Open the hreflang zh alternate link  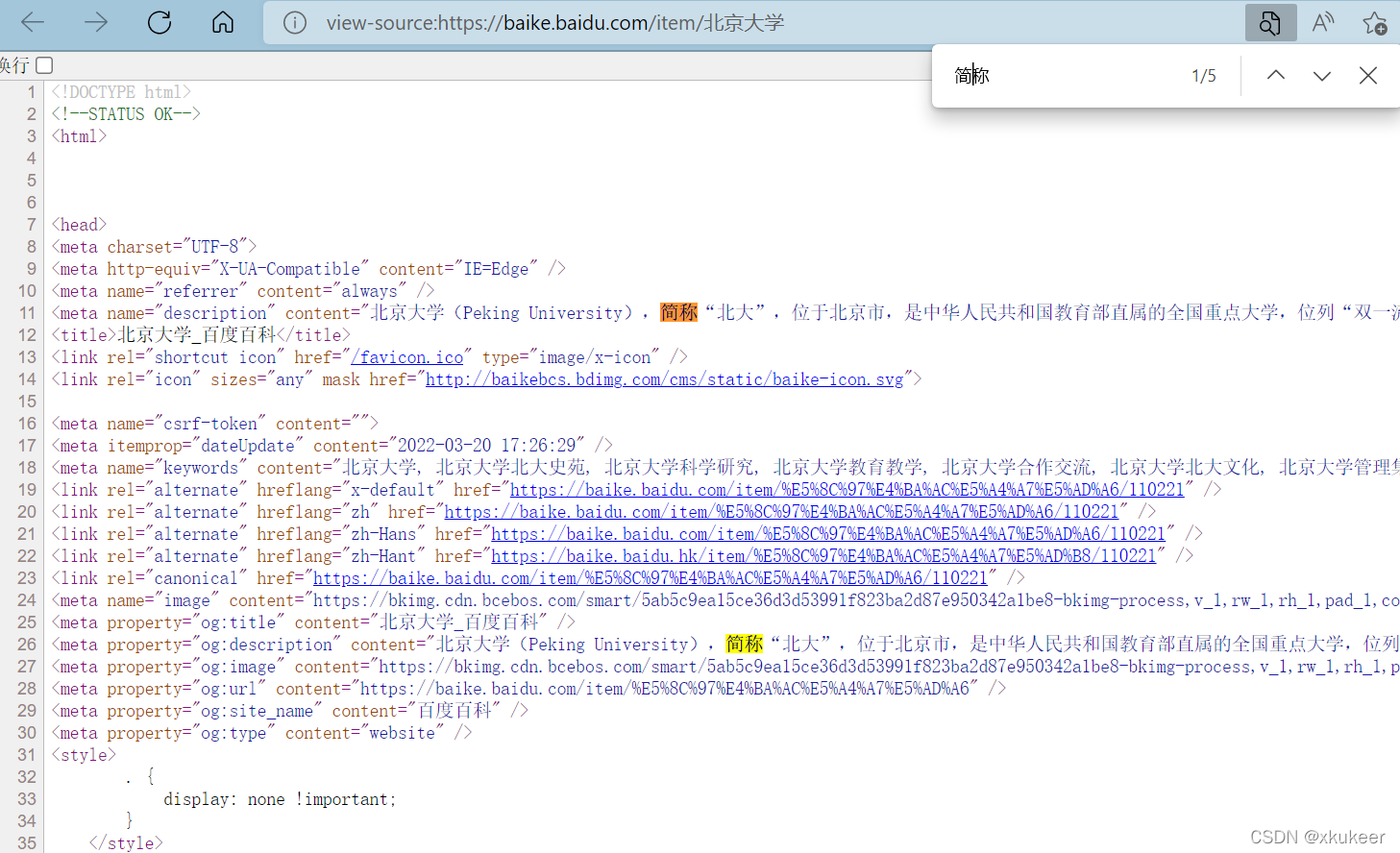click(x=781, y=512)
